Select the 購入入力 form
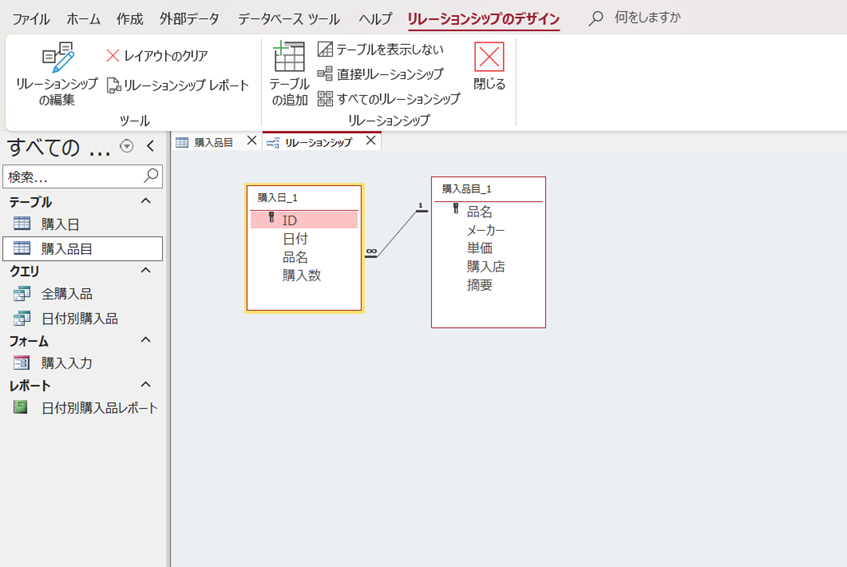Viewport: 847px width, 567px height. pyautogui.click(x=66, y=363)
